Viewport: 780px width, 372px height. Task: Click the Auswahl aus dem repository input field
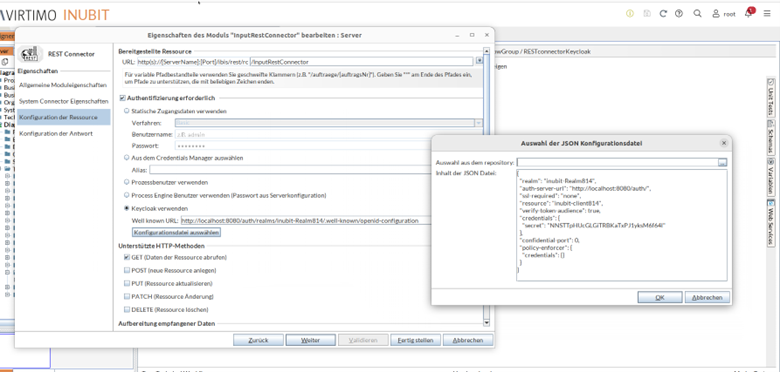pos(617,163)
